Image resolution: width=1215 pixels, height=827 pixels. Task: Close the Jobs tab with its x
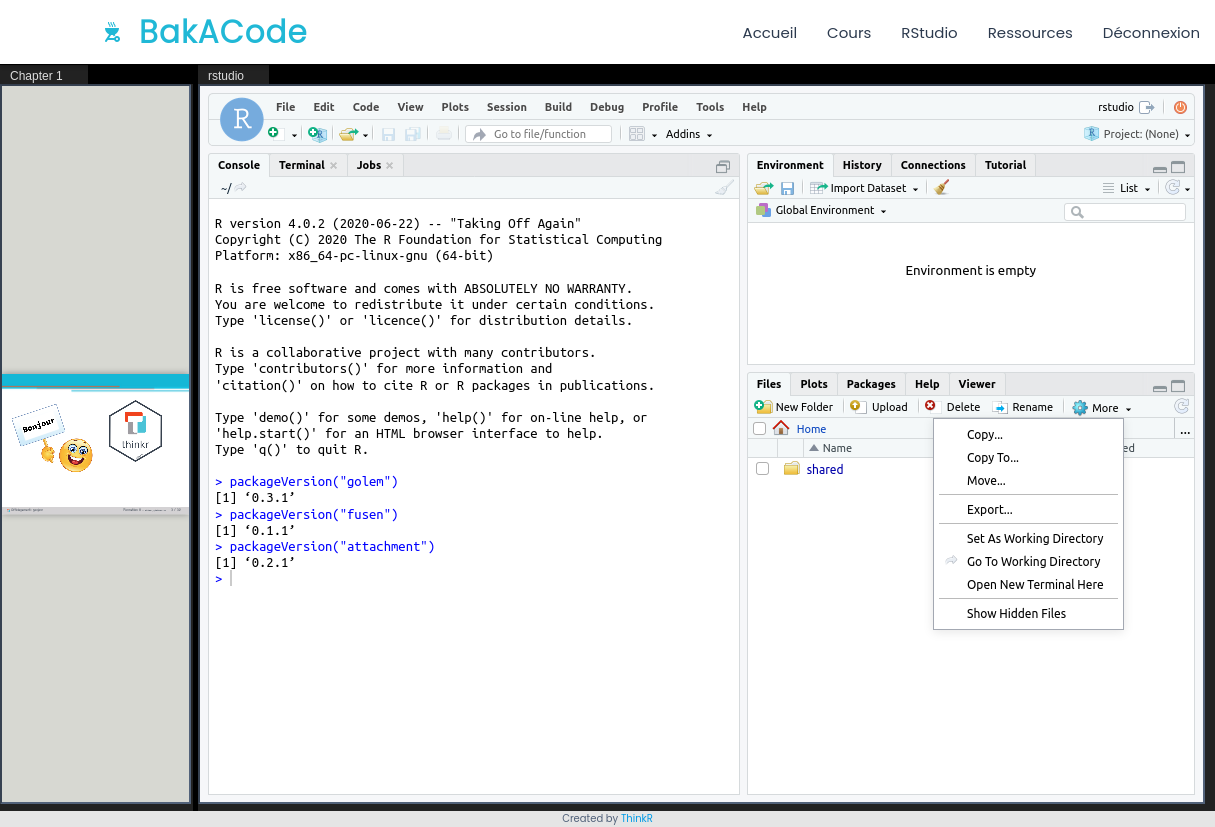(390, 165)
